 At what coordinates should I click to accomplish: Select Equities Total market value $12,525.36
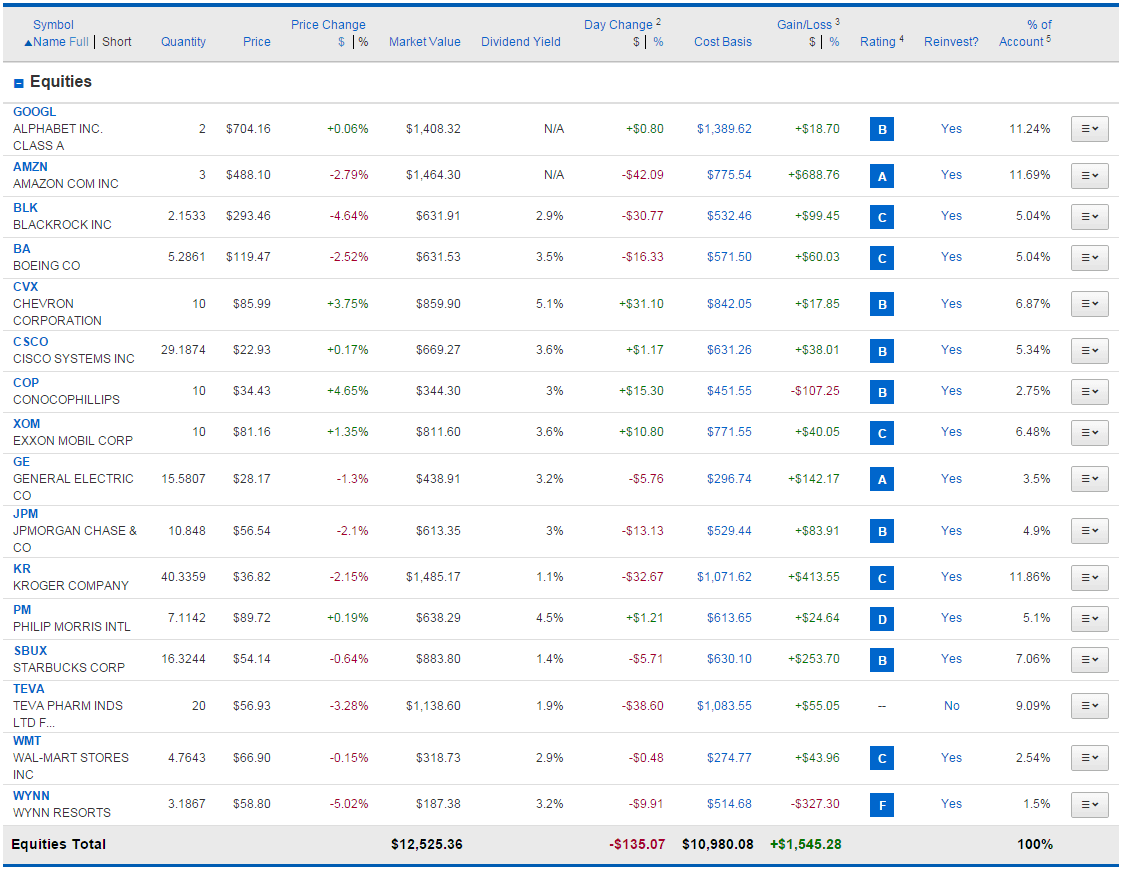pyautogui.click(x=426, y=845)
